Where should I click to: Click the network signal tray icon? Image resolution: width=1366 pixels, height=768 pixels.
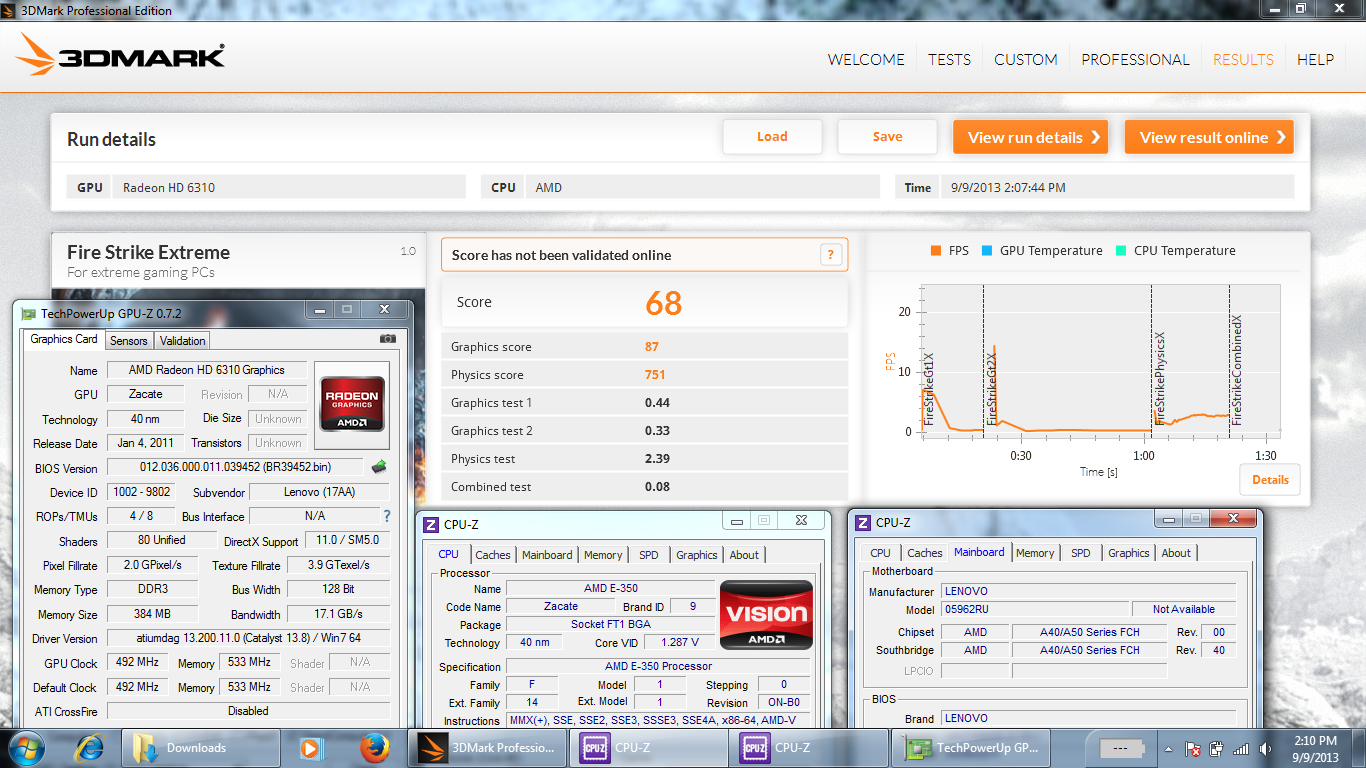pyautogui.click(x=1241, y=748)
